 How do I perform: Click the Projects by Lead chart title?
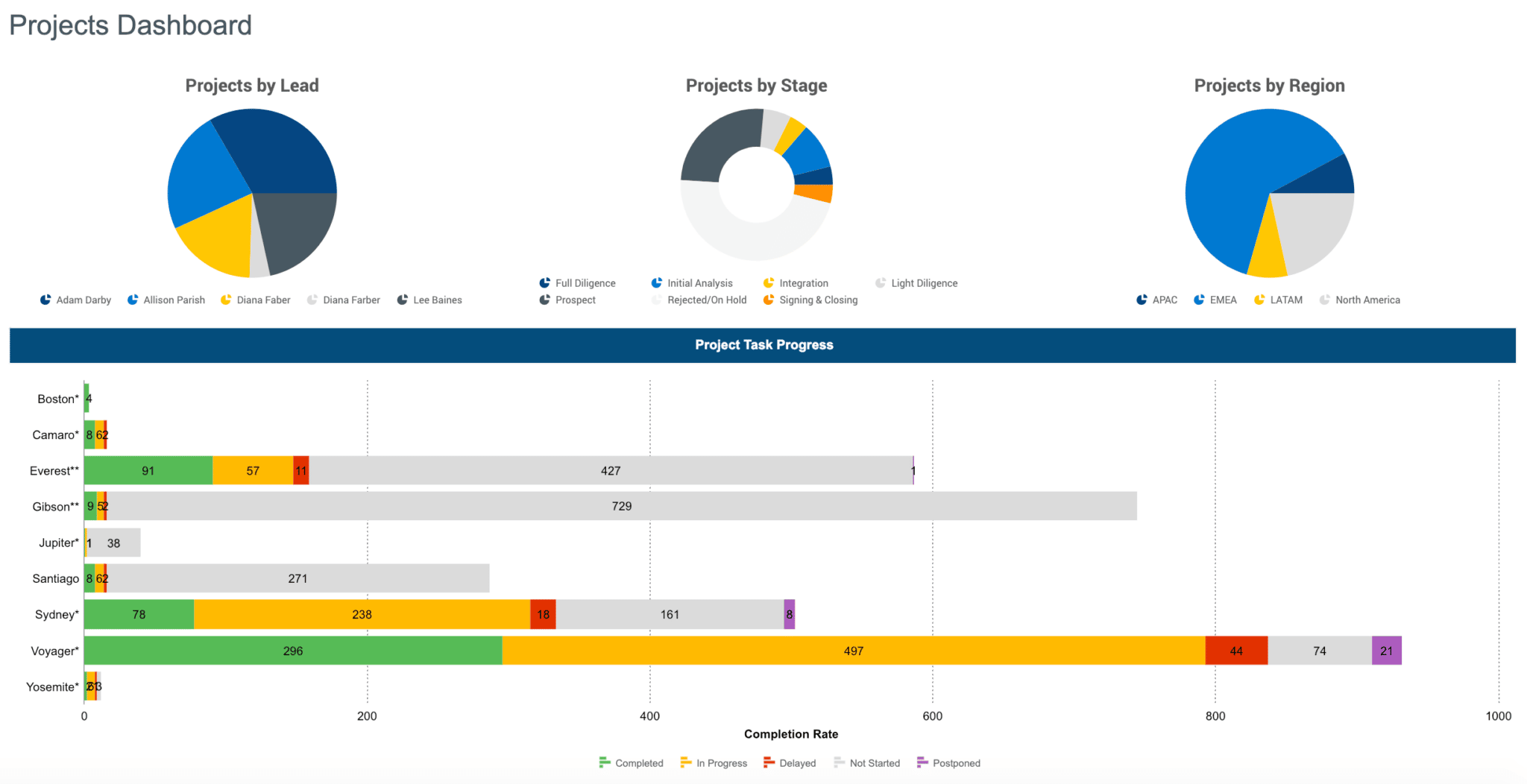pyautogui.click(x=252, y=86)
